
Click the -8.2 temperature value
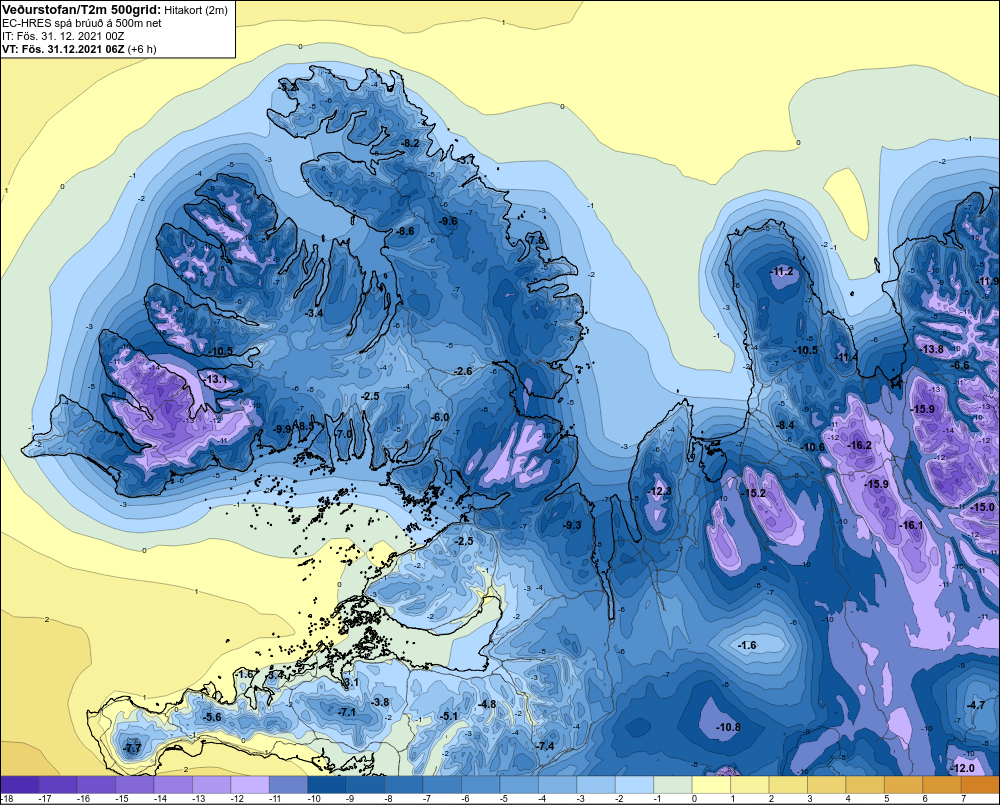click(411, 144)
